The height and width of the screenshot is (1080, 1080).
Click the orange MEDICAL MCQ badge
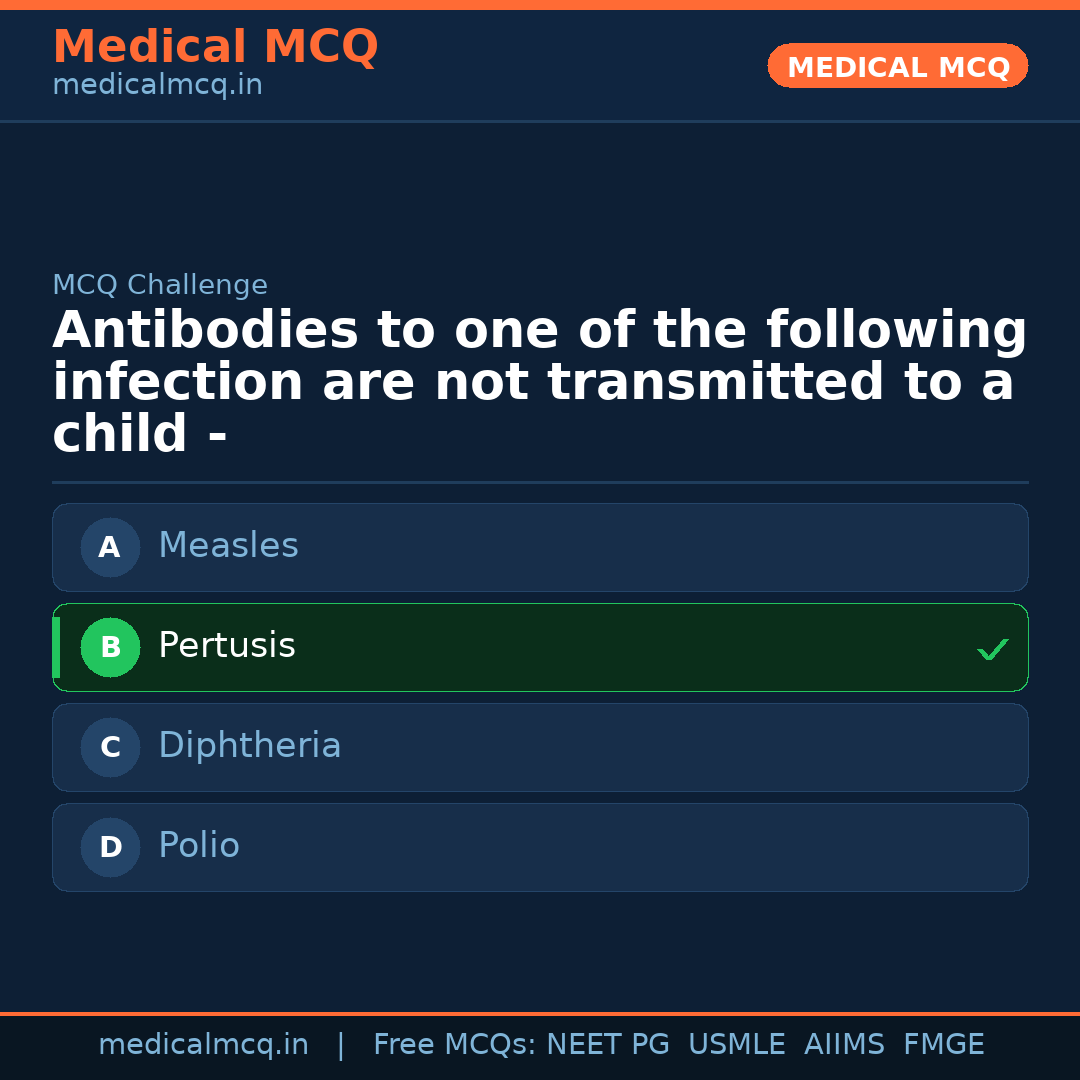[x=897, y=67]
